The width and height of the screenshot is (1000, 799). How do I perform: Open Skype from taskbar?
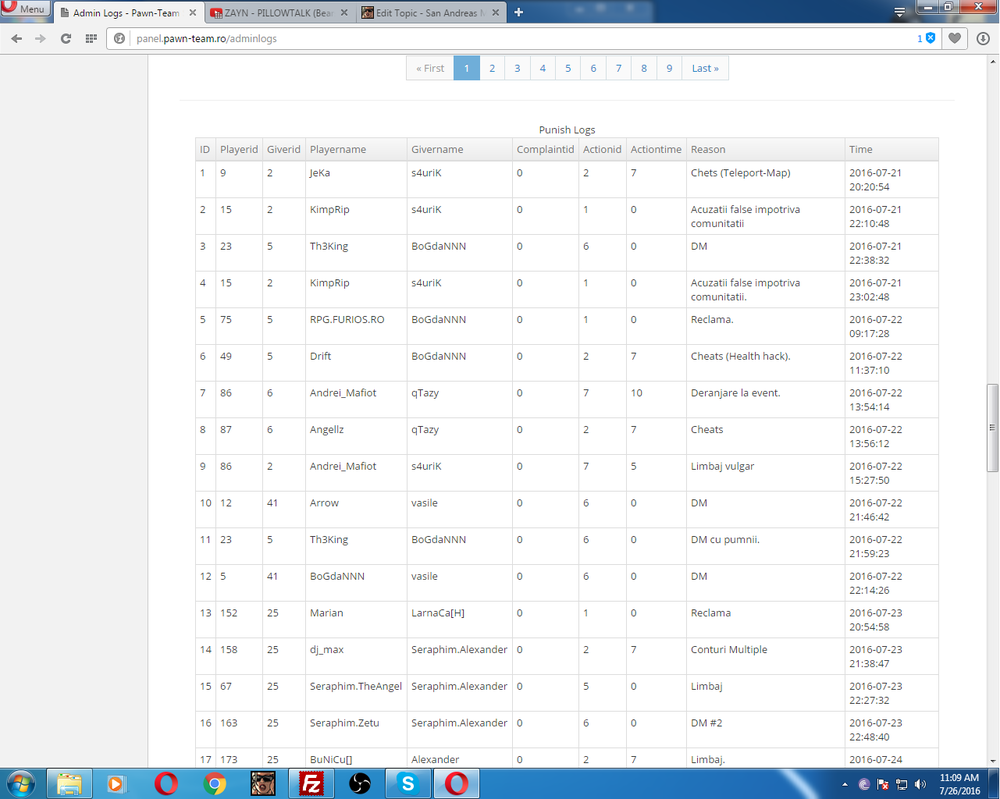pyautogui.click(x=408, y=783)
